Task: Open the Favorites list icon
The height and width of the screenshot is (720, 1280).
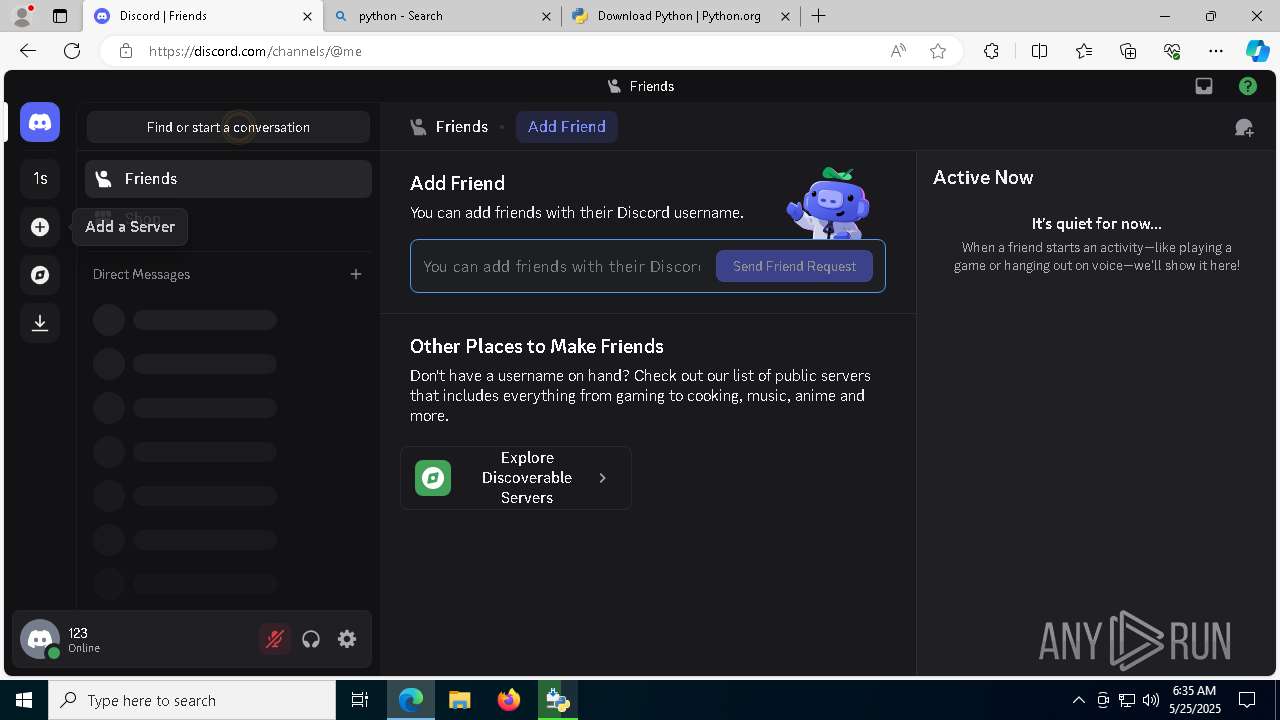Action: click(1084, 51)
